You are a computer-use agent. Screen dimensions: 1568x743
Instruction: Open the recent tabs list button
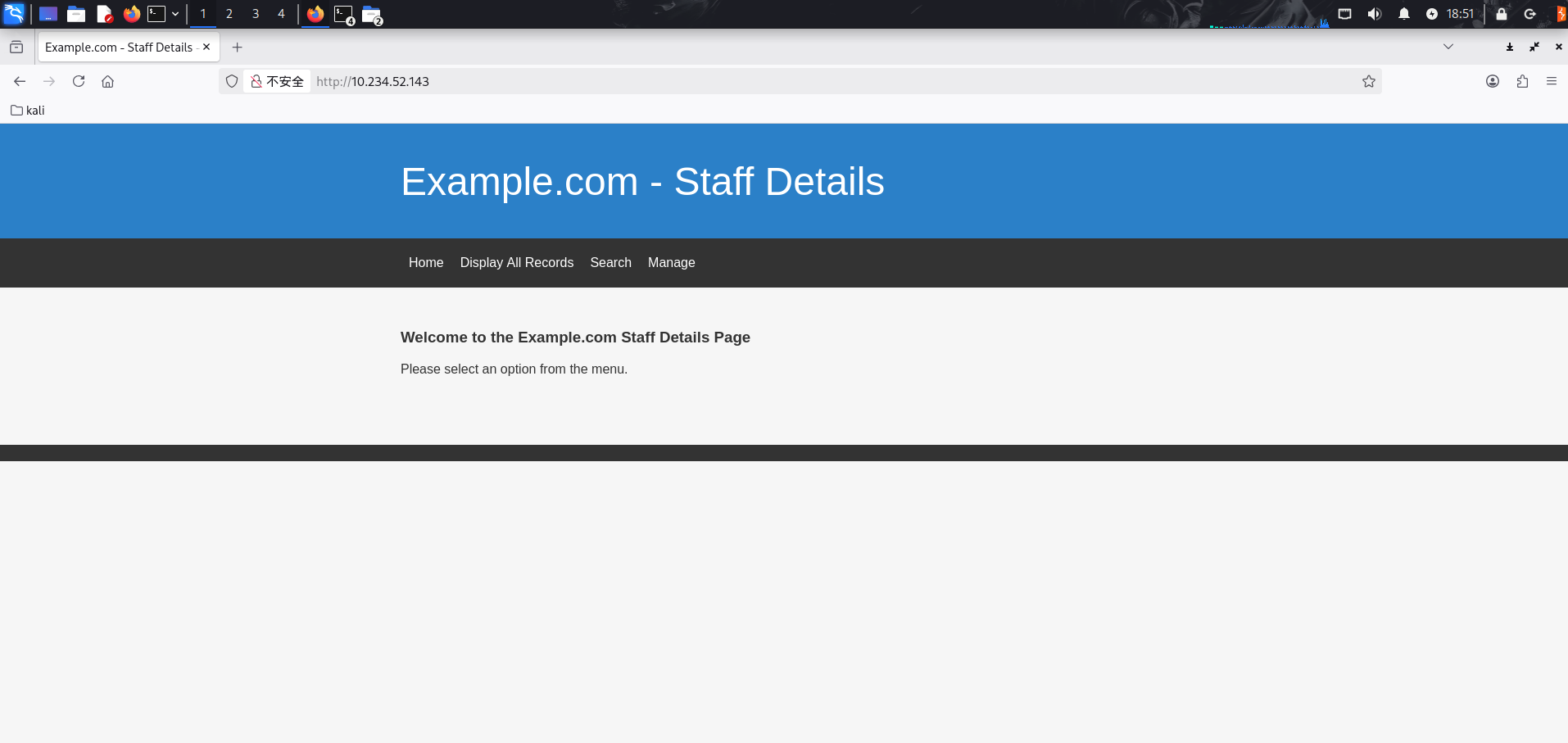[x=16, y=48]
